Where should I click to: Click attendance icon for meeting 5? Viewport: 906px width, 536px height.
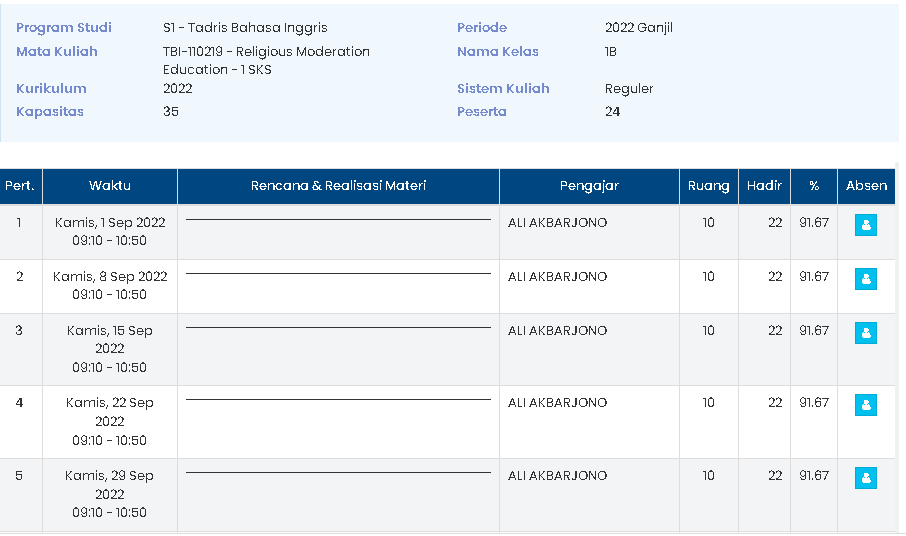click(x=866, y=478)
